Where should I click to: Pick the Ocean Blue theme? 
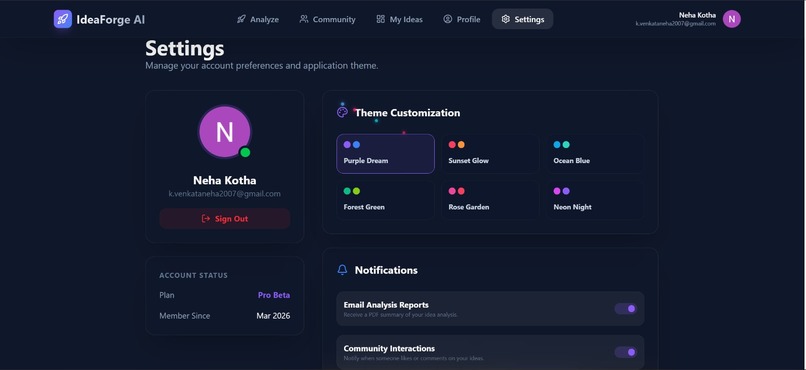coord(595,154)
